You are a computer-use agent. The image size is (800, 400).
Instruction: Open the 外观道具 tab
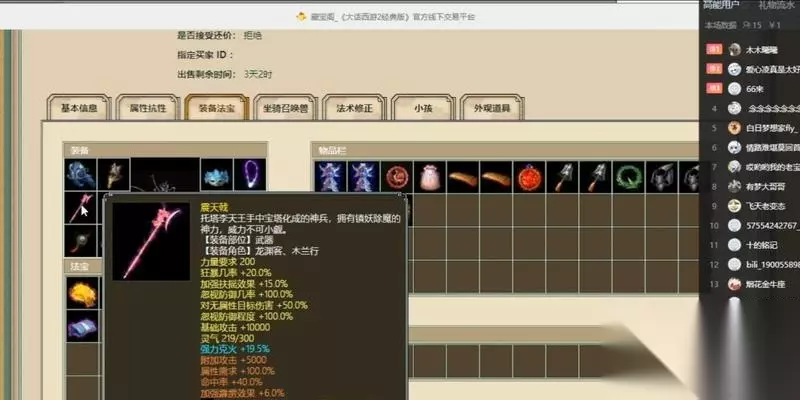point(492,108)
